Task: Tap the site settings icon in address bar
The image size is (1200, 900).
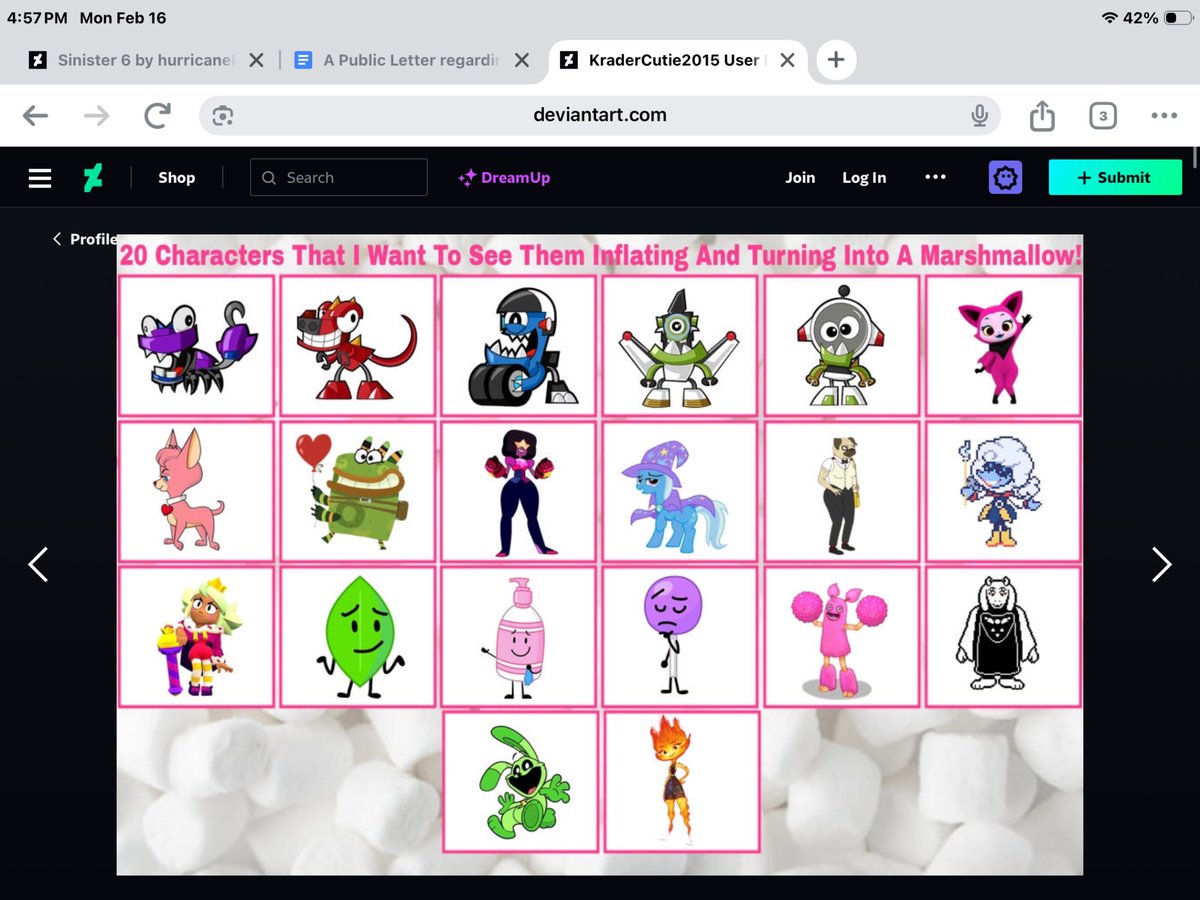Action: coord(222,116)
